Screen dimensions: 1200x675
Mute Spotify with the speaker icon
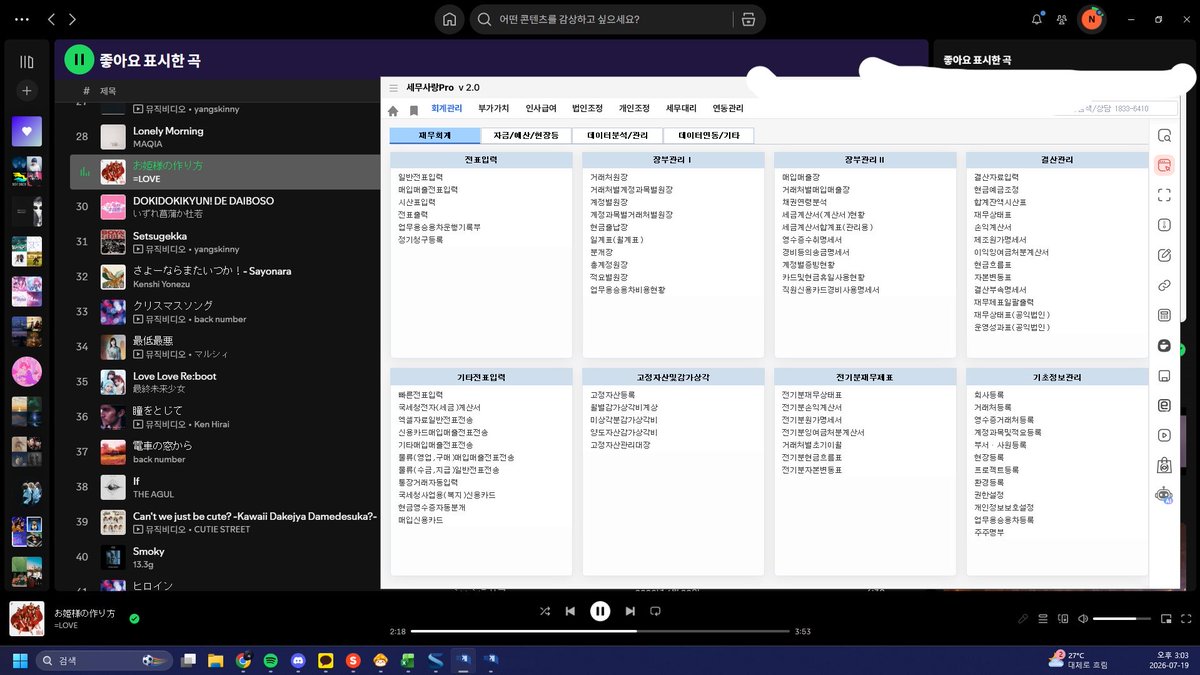click(x=1083, y=619)
